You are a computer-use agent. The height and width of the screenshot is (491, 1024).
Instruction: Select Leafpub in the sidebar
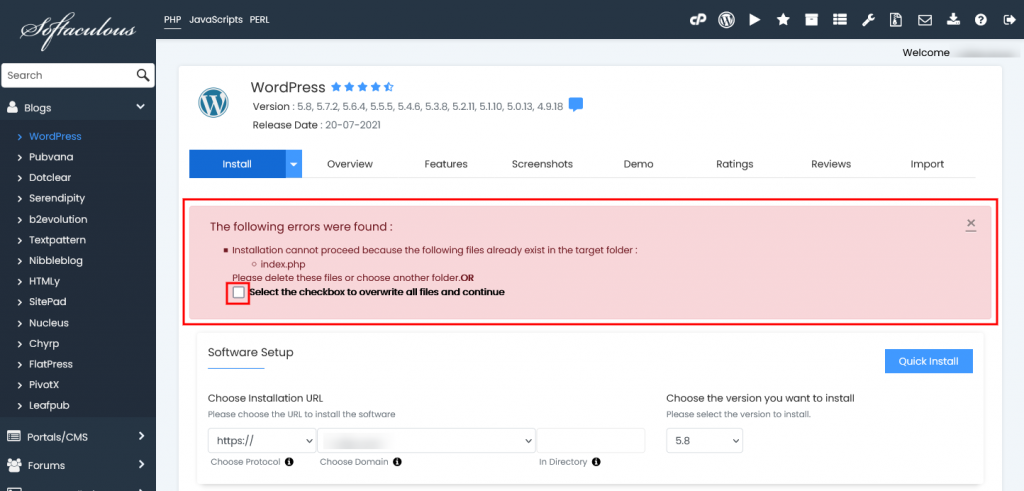point(49,405)
